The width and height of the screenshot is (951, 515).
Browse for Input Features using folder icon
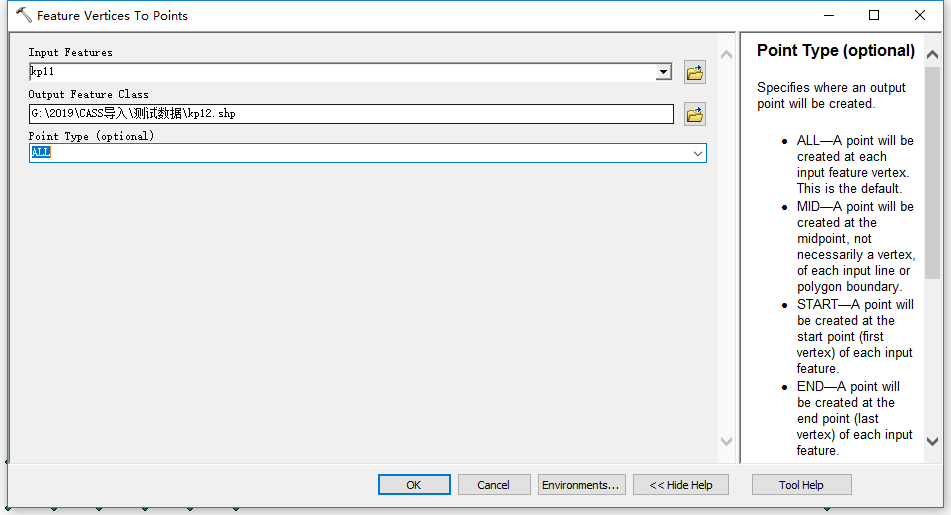(x=694, y=72)
